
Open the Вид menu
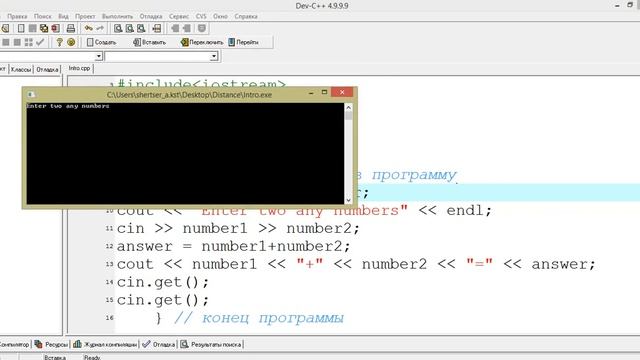tap(63, 16)
